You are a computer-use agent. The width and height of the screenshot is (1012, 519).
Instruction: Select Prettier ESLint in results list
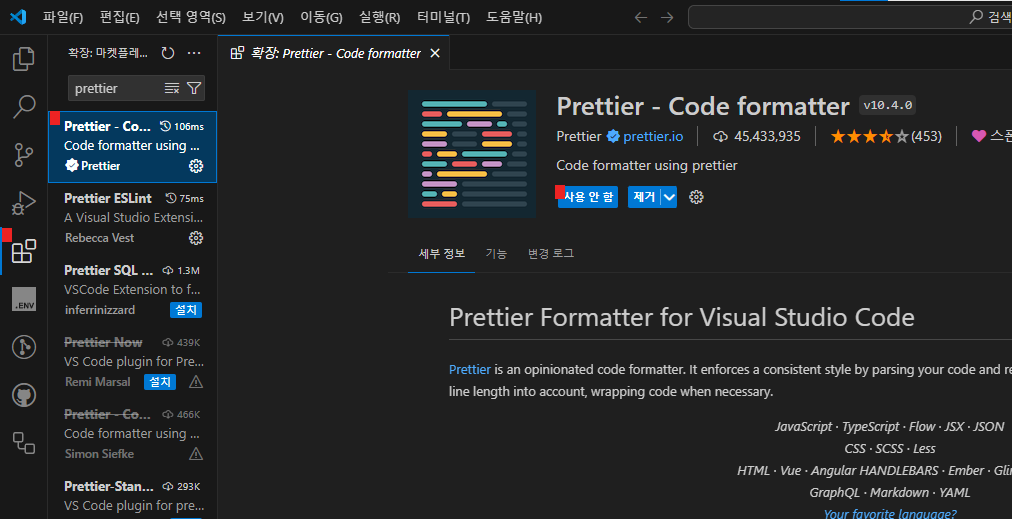click(132, 218)
